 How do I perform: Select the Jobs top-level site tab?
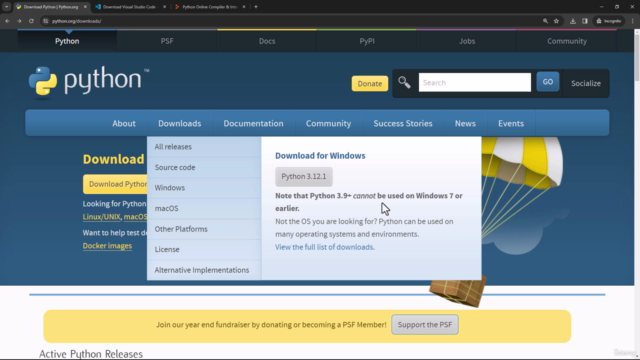(x=467, y=41)
